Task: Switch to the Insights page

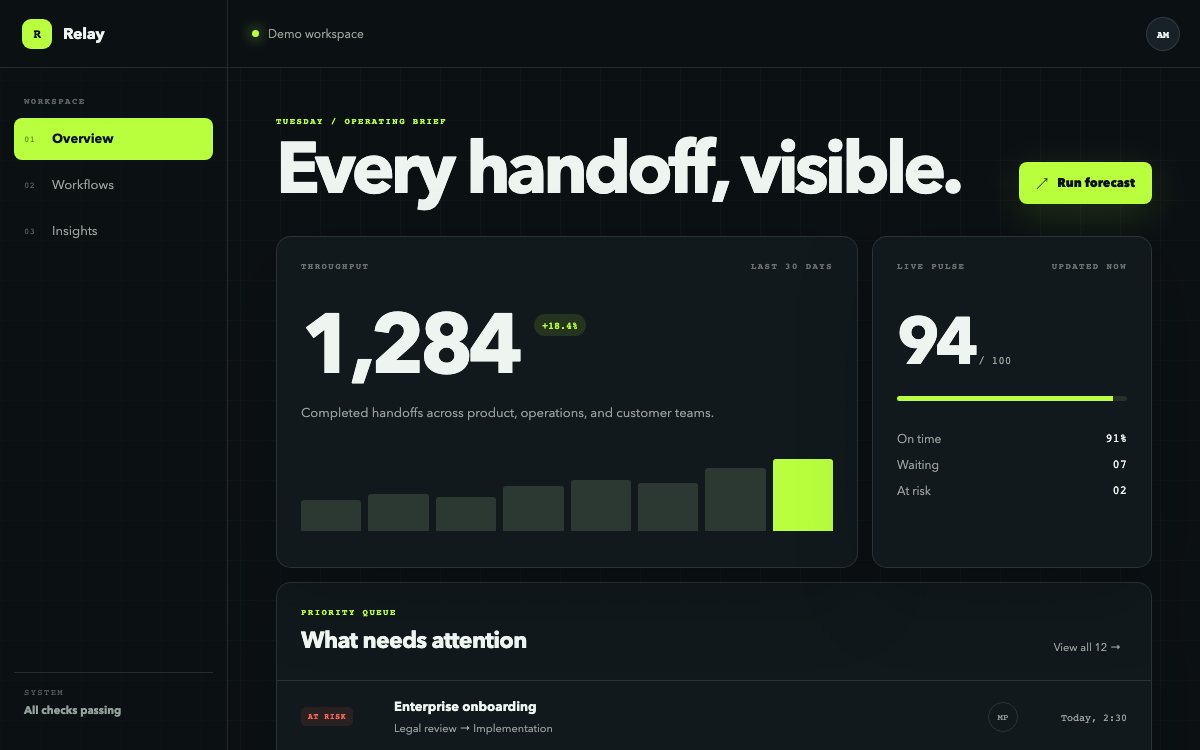Action: [113, 231]
